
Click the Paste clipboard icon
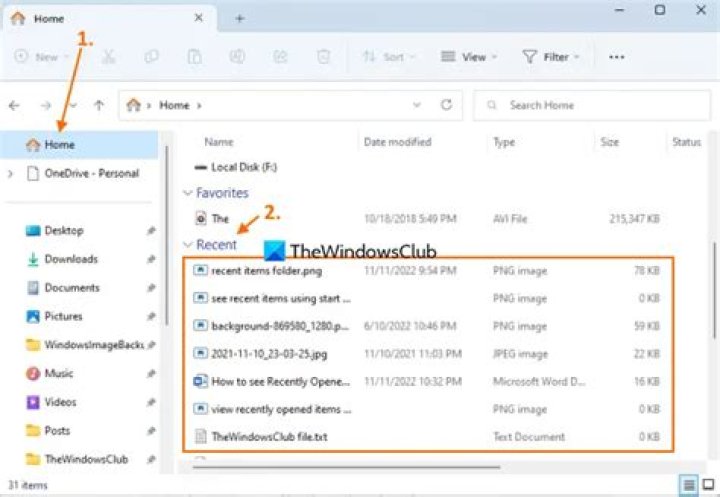(x=195, y=56)
